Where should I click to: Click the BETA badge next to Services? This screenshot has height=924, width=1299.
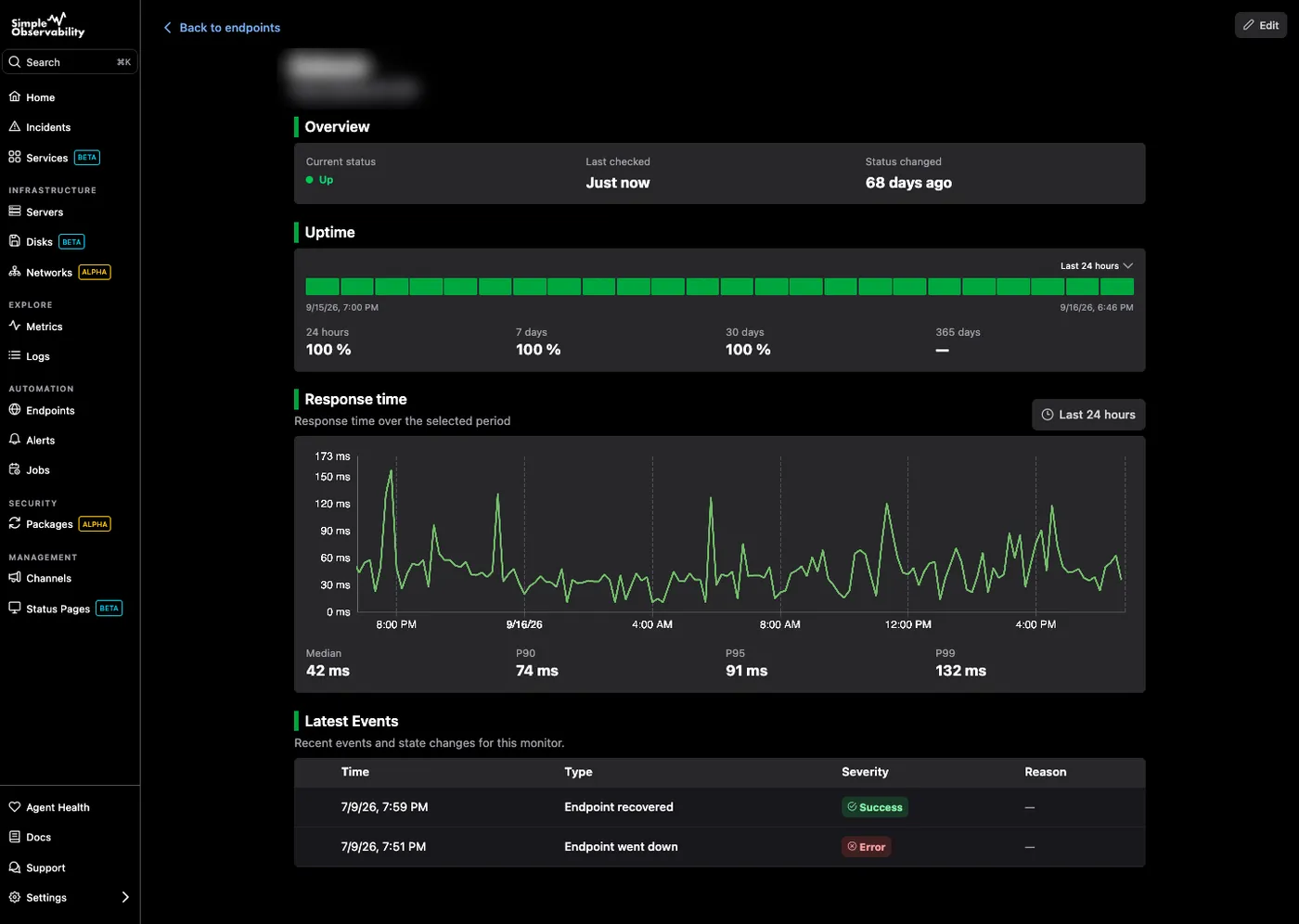87,158
